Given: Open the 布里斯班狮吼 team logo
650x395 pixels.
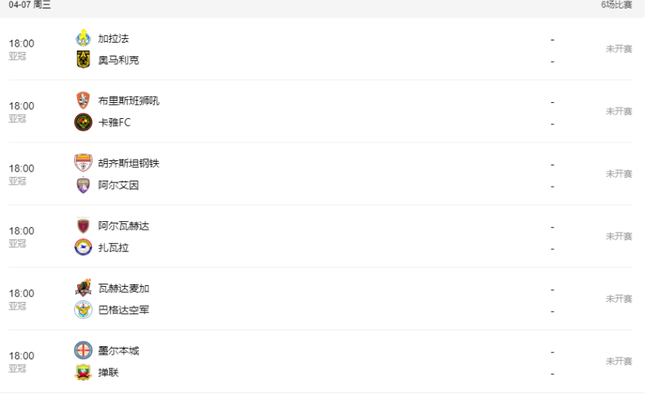Looking at the screenshot, I should click(x=83, y=101).
